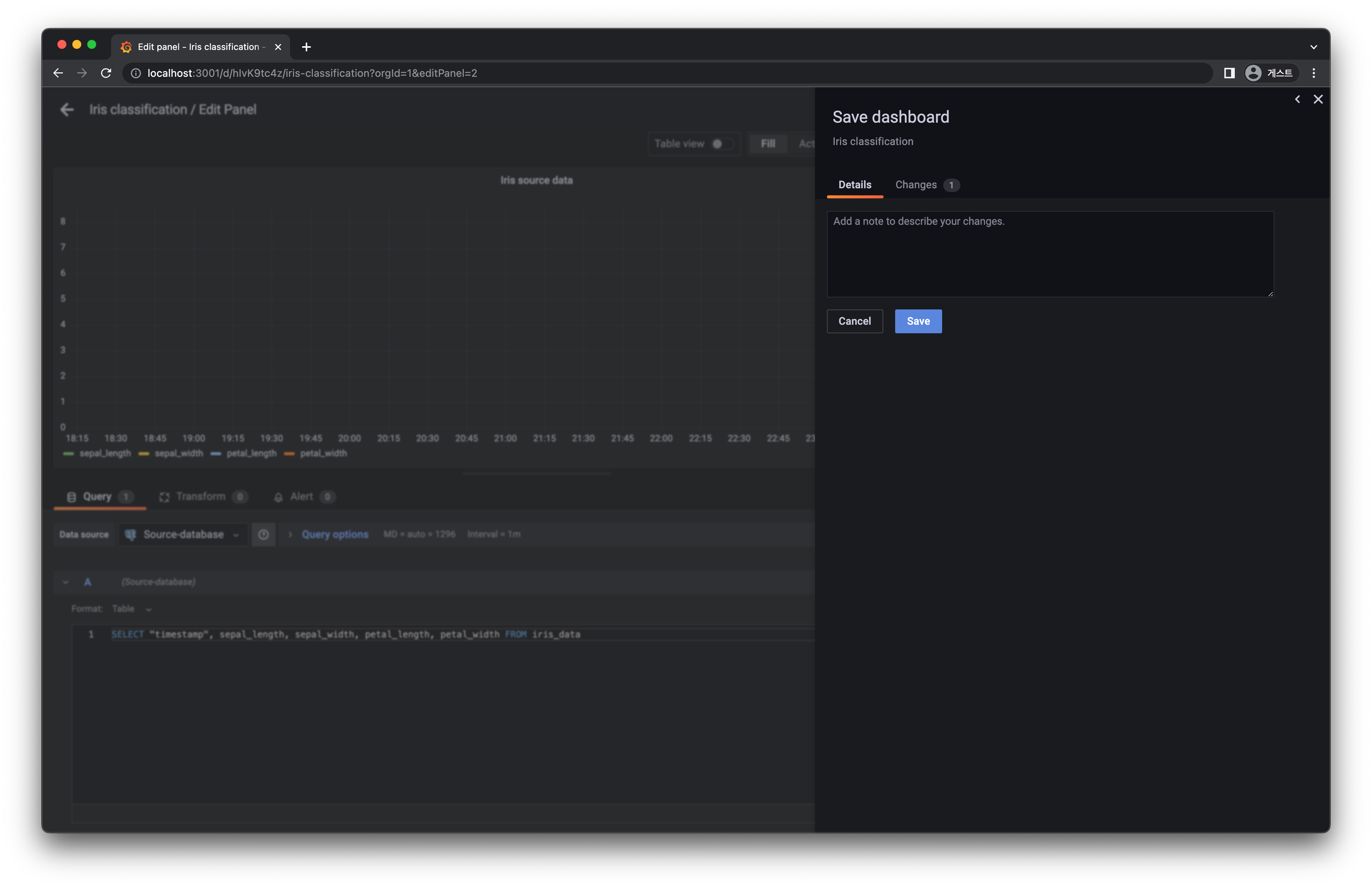Toggle the browser side panel icon

1229,73
